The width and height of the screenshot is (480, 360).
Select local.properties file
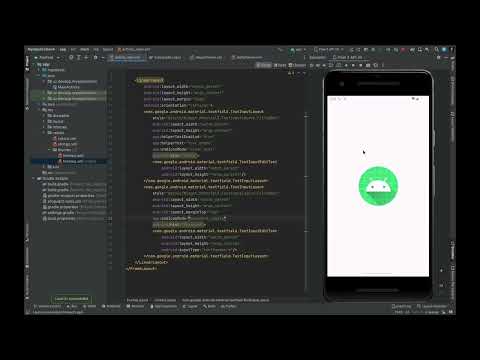point(59,218)
